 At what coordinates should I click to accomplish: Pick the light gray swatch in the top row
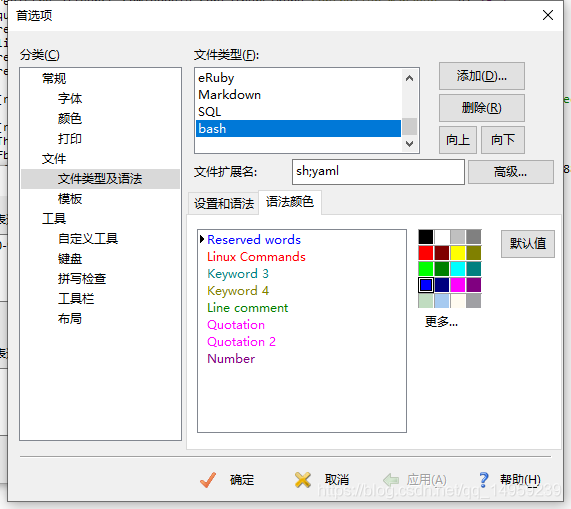pyautogui.click(x=458, y=237)
